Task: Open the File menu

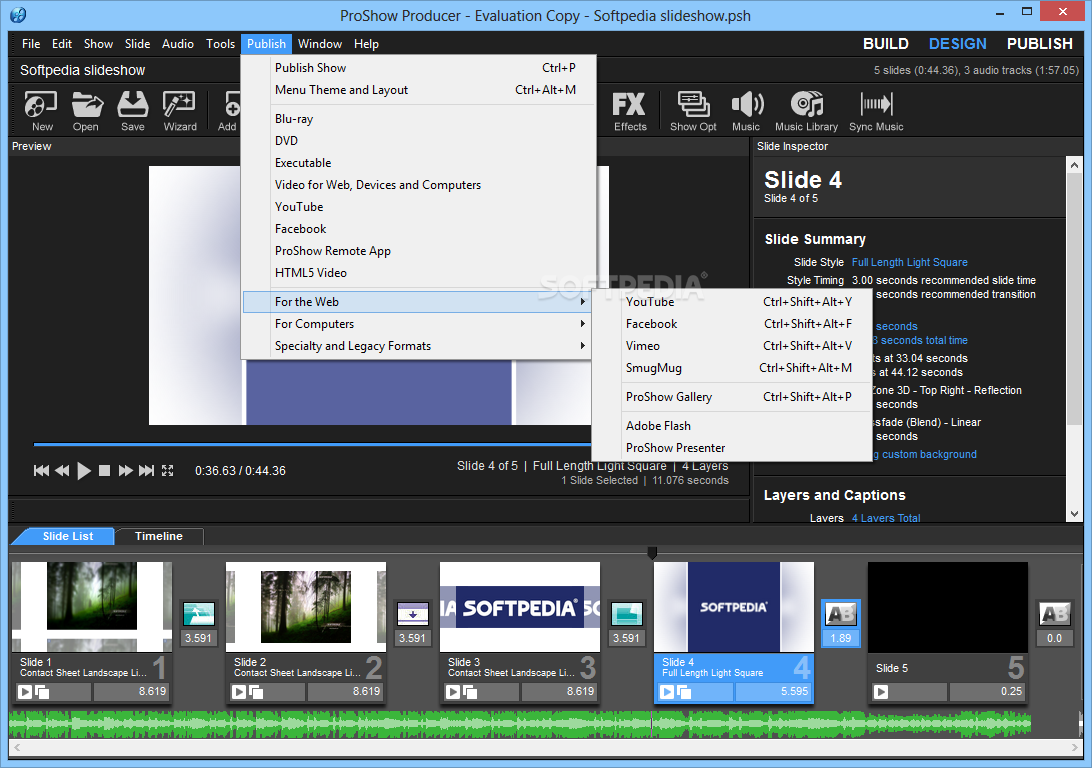Action: pos(31,44)
